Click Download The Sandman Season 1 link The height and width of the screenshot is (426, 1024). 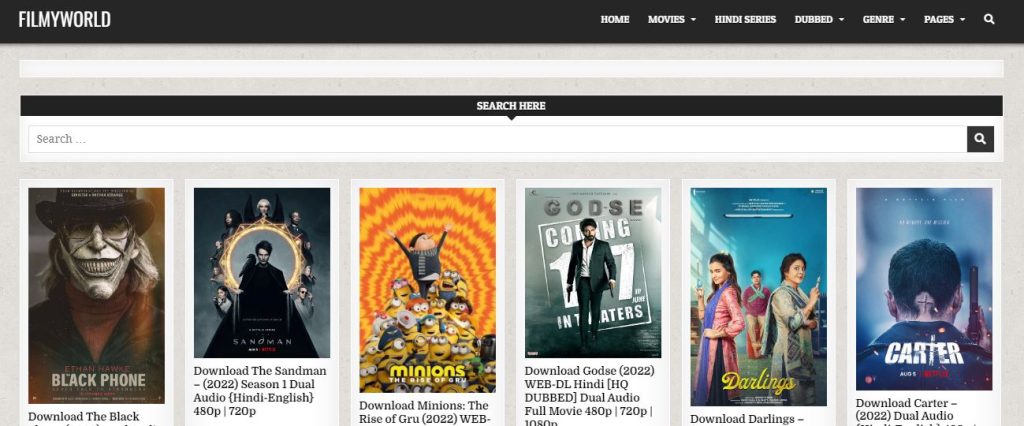[x=260, y=391]
